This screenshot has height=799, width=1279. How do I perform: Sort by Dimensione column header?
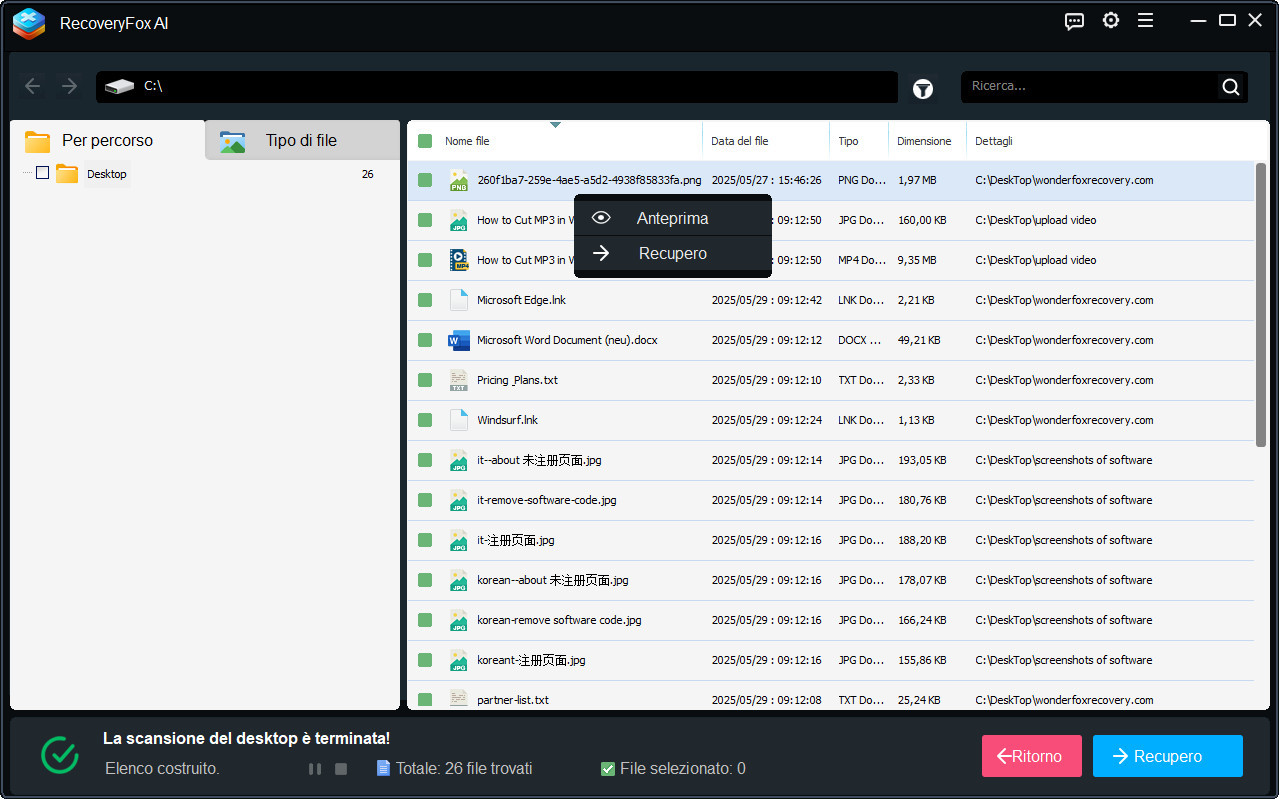tap(924, 141)
